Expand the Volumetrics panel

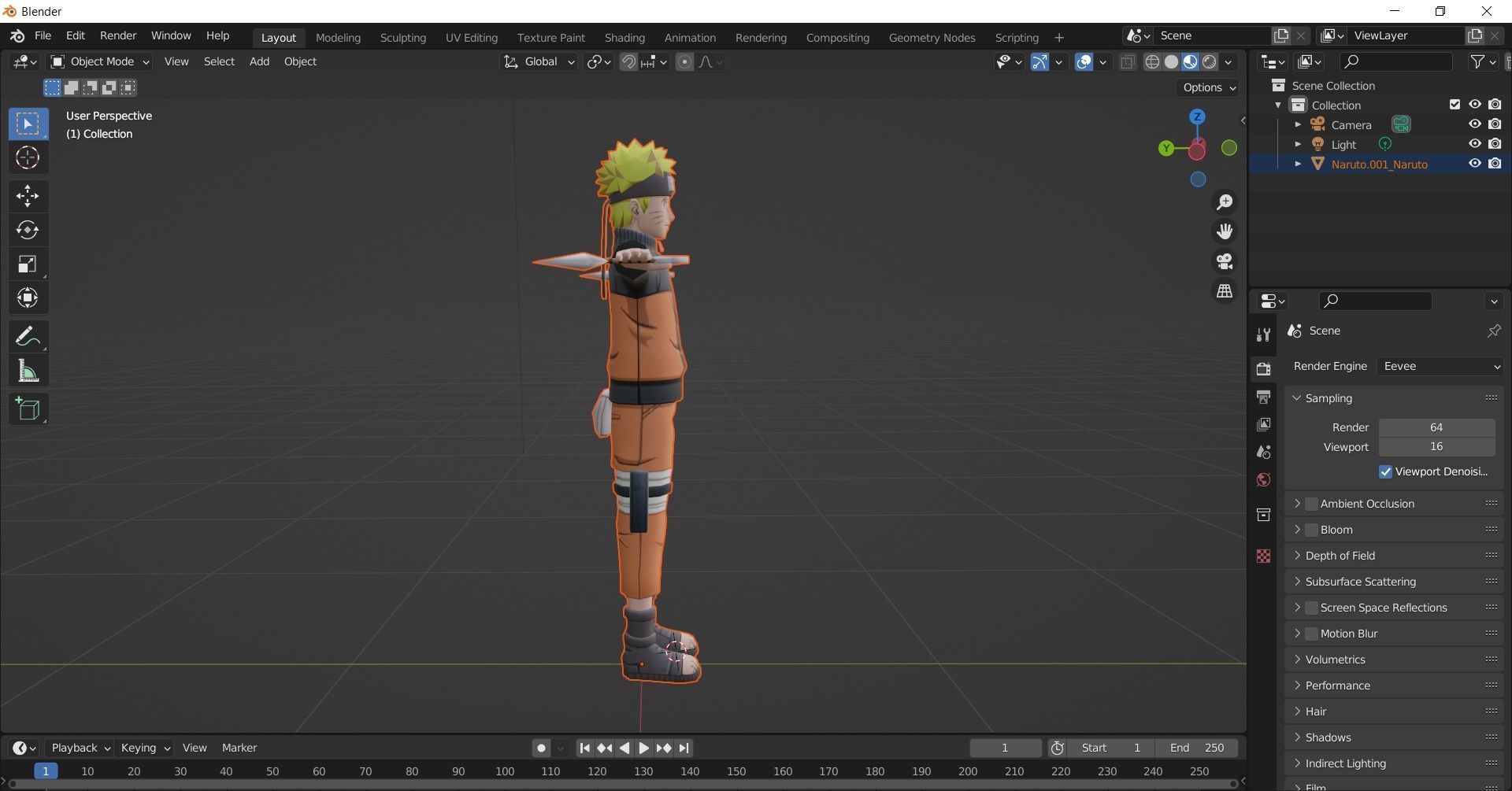tap(1296, 660)
